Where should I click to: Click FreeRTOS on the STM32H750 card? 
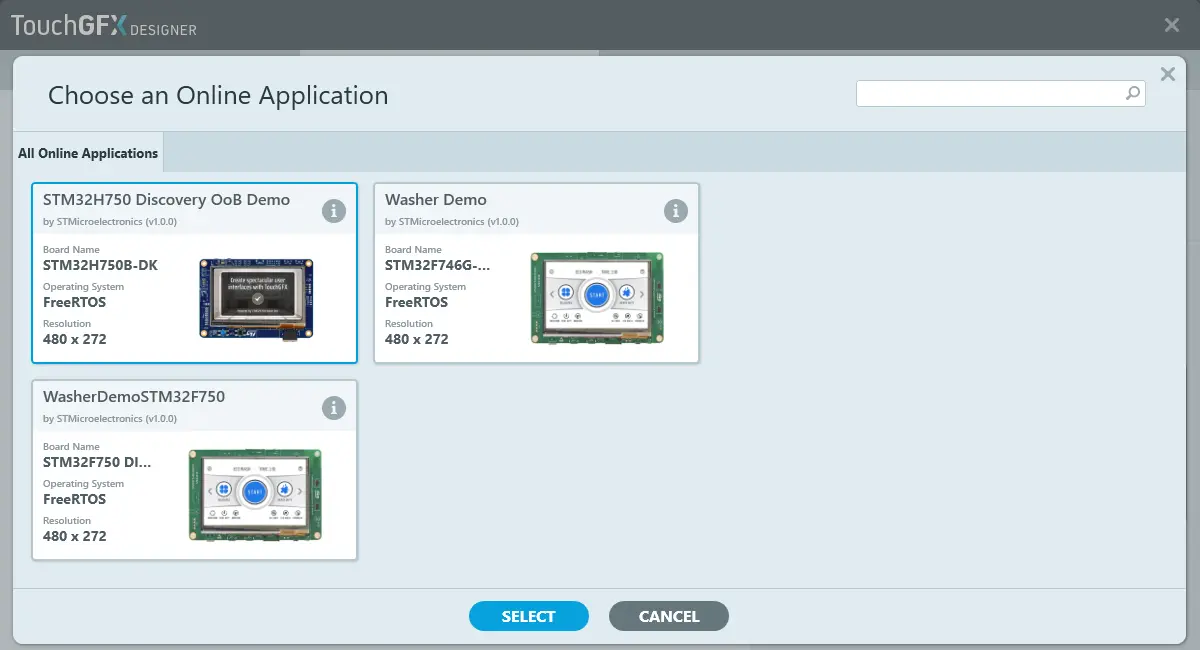coord(74,303)
